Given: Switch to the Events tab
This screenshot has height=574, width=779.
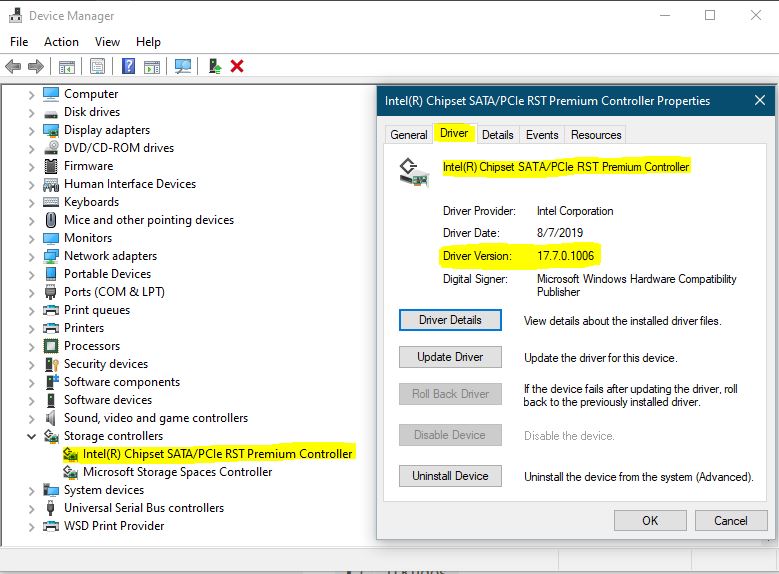Looking at the screenshot, I should (x=542, y=135).
